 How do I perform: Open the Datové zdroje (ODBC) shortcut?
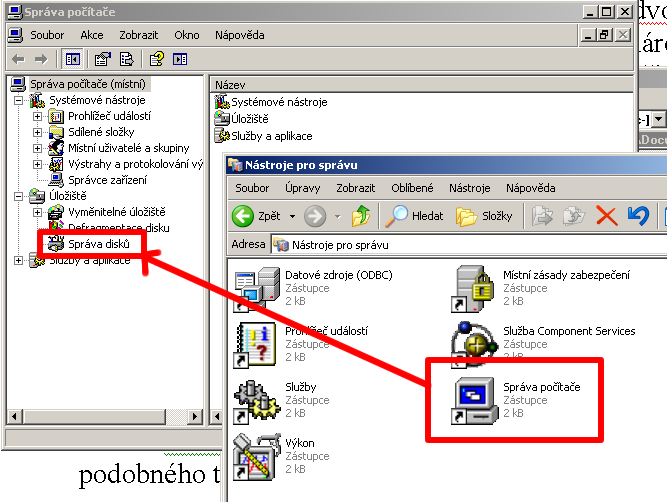pos(254,288)
